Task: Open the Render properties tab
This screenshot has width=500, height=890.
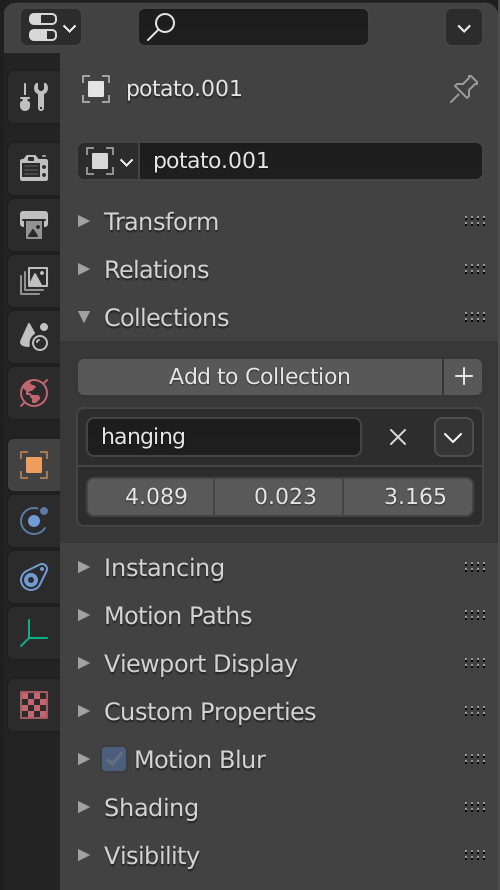Action: pos(34,168)
